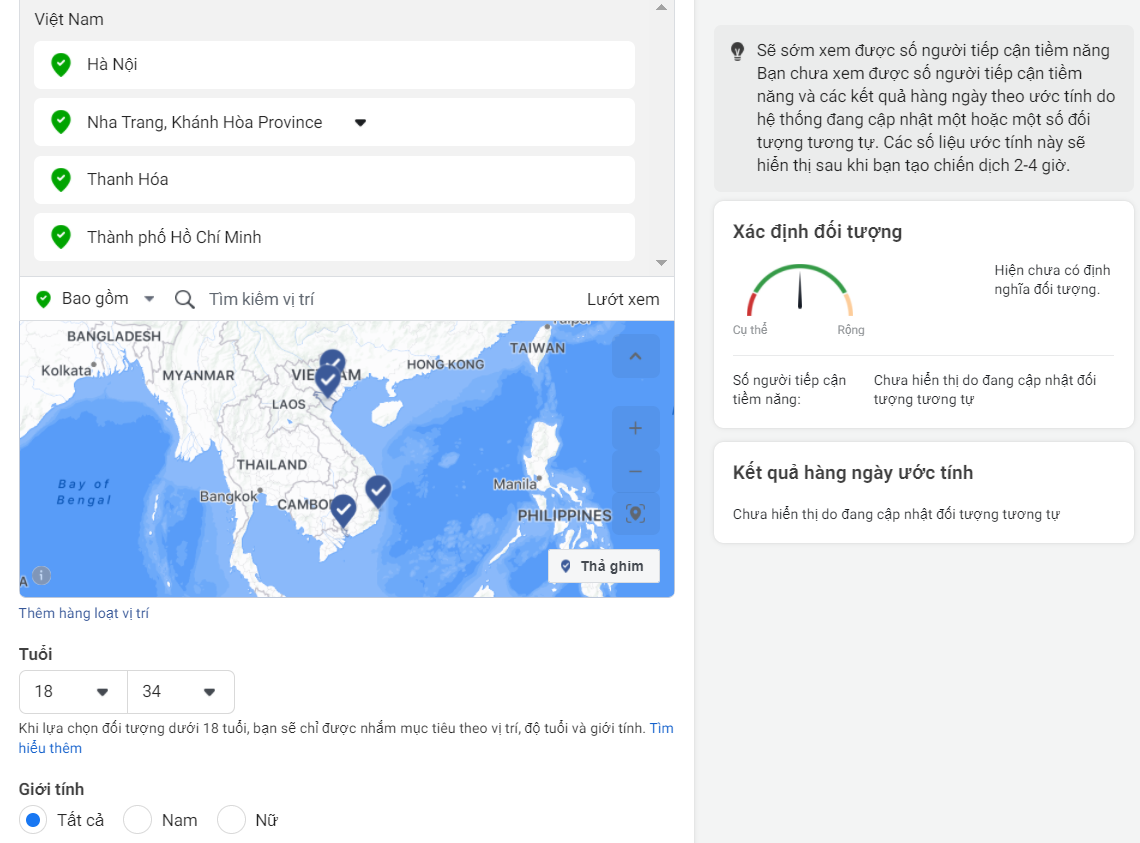Click the Thanh Hóa map pin marker
The width and height of the screenshot is (1140, 843).
point(328,381)
